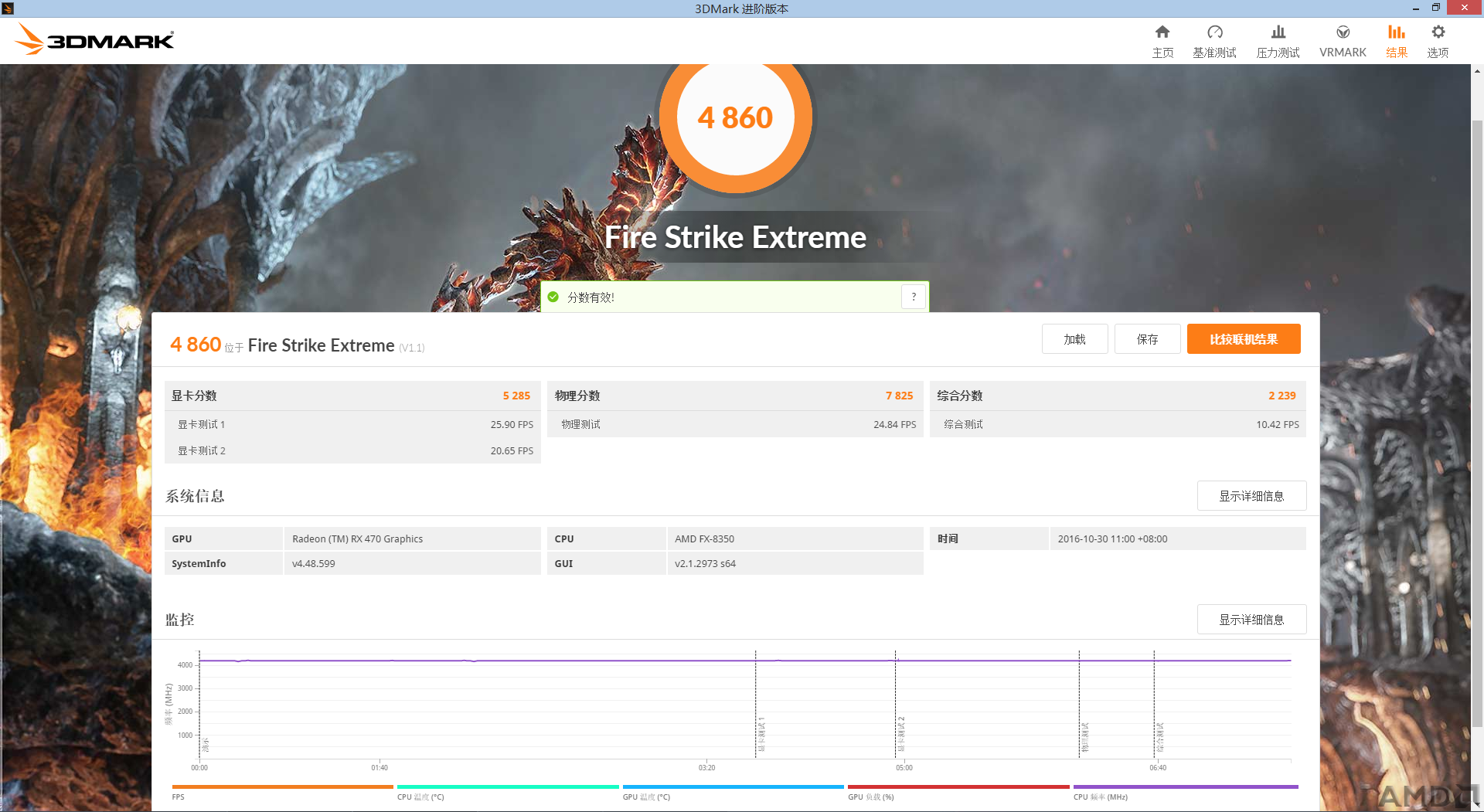This screenshot has width=1484, height=812.
Task: Click the question mark help button
Action: (x=914, y=297)
